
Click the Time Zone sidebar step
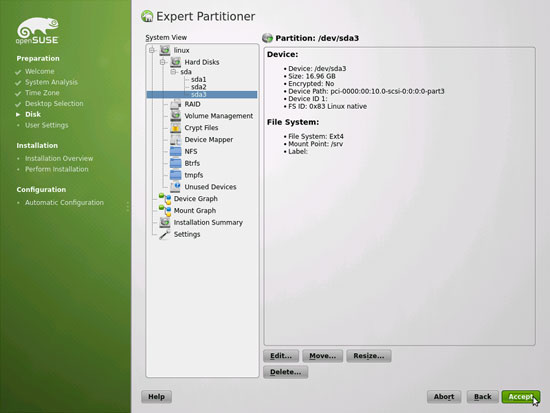pyautogui.click(x=42, y=93)
